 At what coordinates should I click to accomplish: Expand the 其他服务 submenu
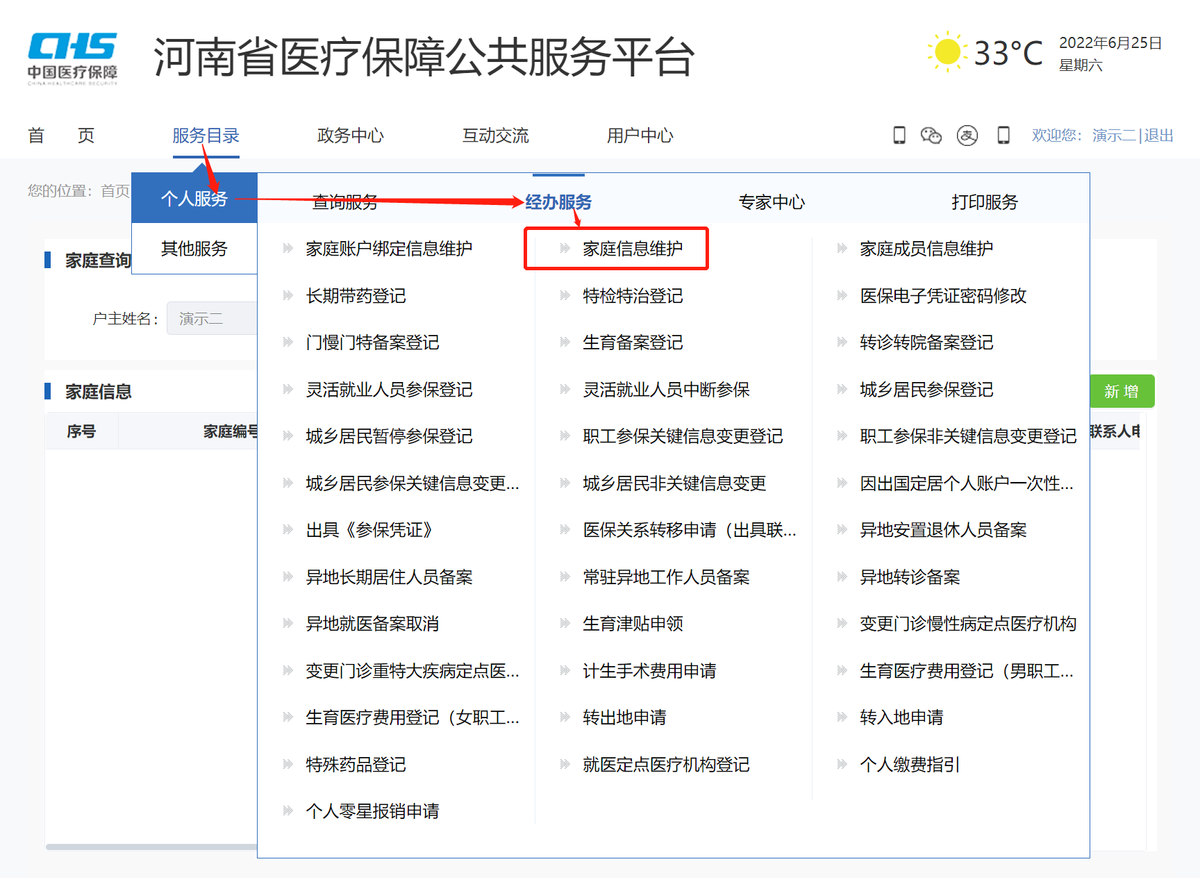pyautogui.click(x=195, y=249)
